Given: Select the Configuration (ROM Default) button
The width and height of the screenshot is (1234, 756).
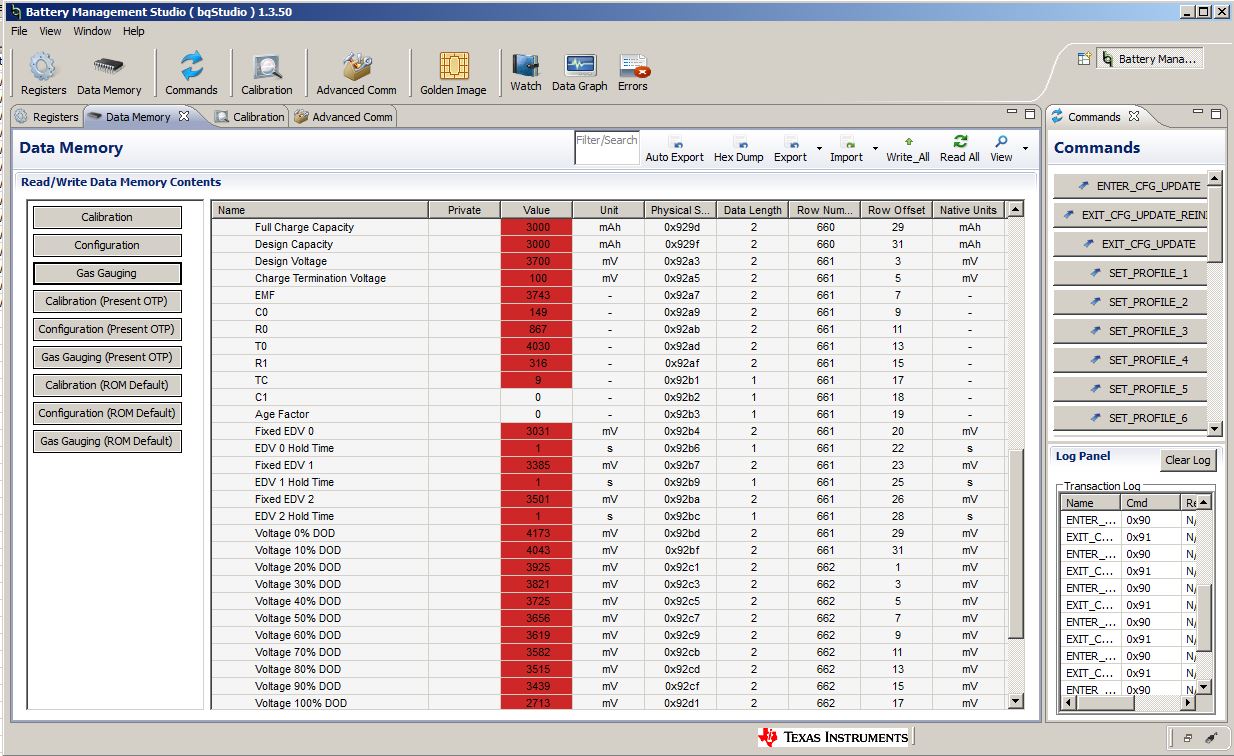Looking at the screenshot, I should (107, 413).
